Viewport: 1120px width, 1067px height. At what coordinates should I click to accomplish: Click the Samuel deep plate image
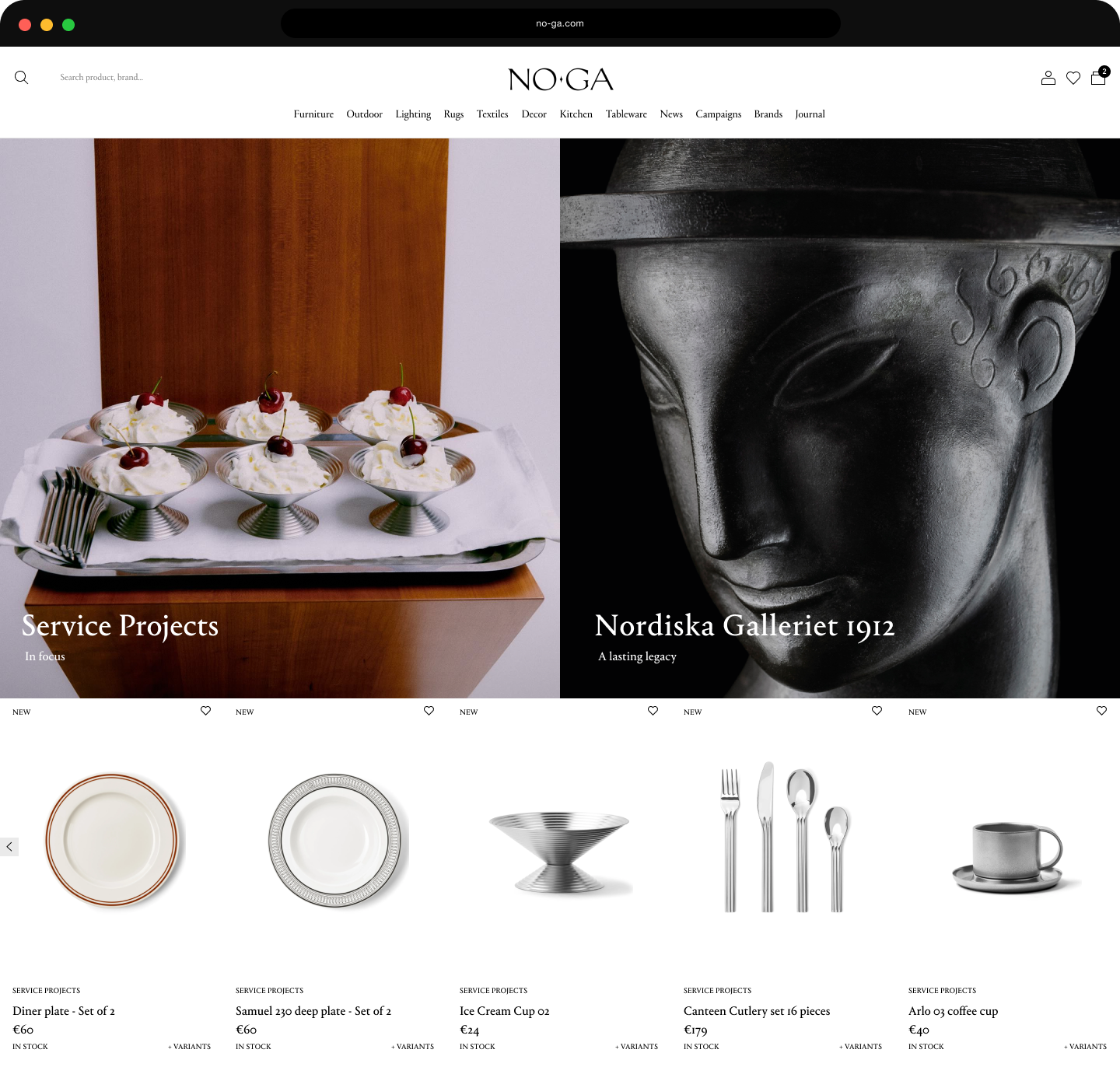pos(338,841)
